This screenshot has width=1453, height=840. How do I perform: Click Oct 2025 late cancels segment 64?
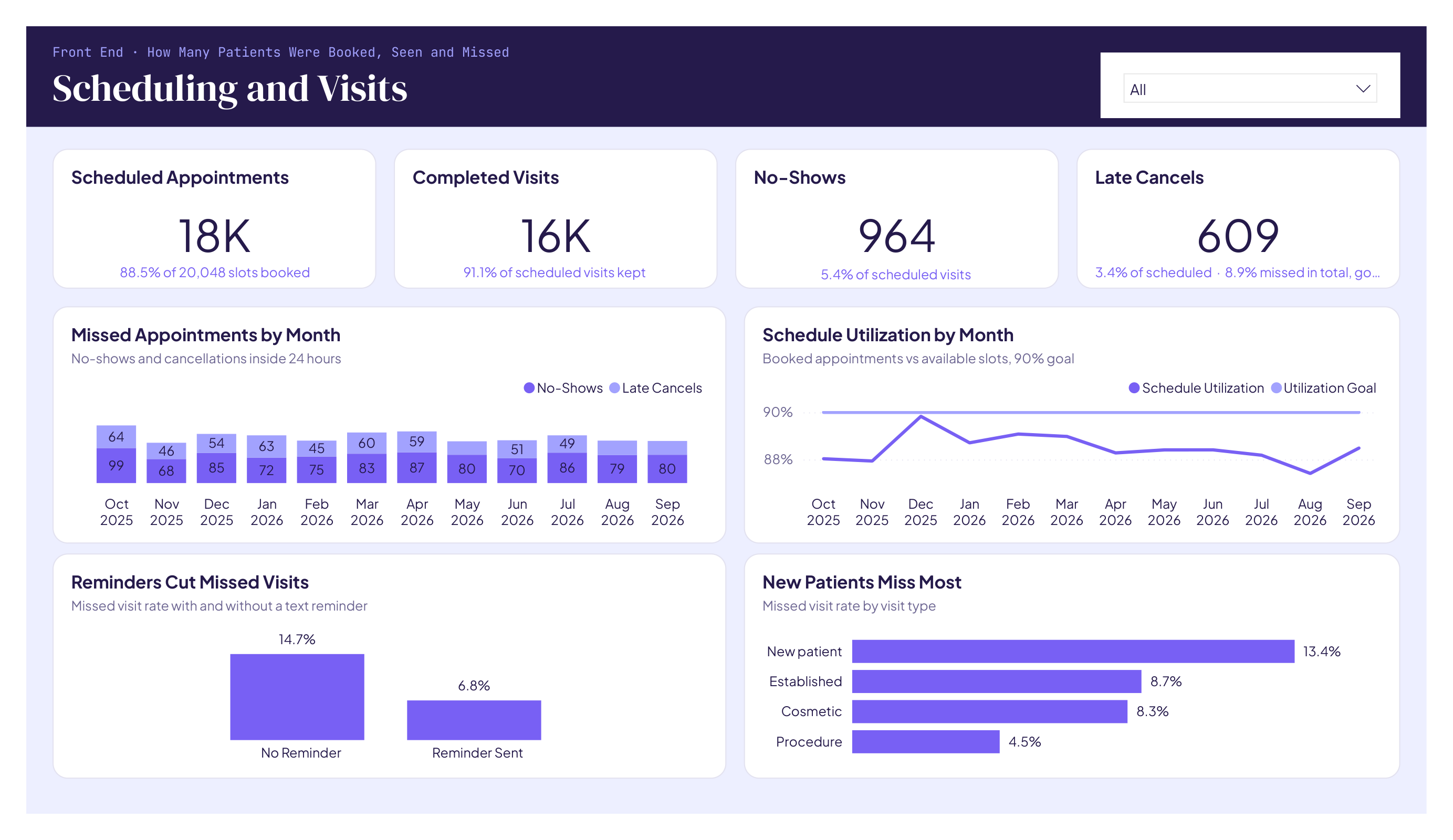point(116,437)
